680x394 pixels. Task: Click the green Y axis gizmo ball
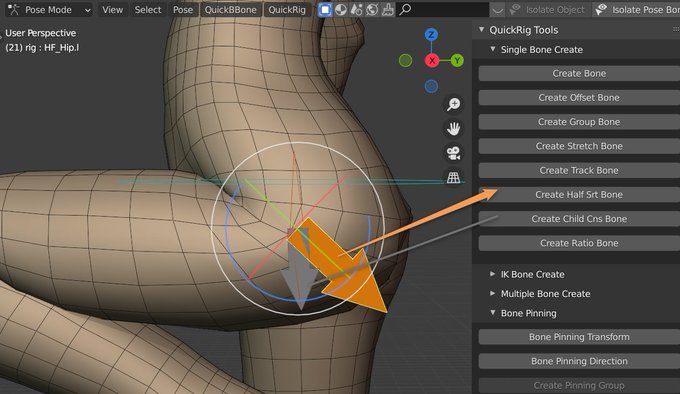pyautogui.click(x=457, y=60)
